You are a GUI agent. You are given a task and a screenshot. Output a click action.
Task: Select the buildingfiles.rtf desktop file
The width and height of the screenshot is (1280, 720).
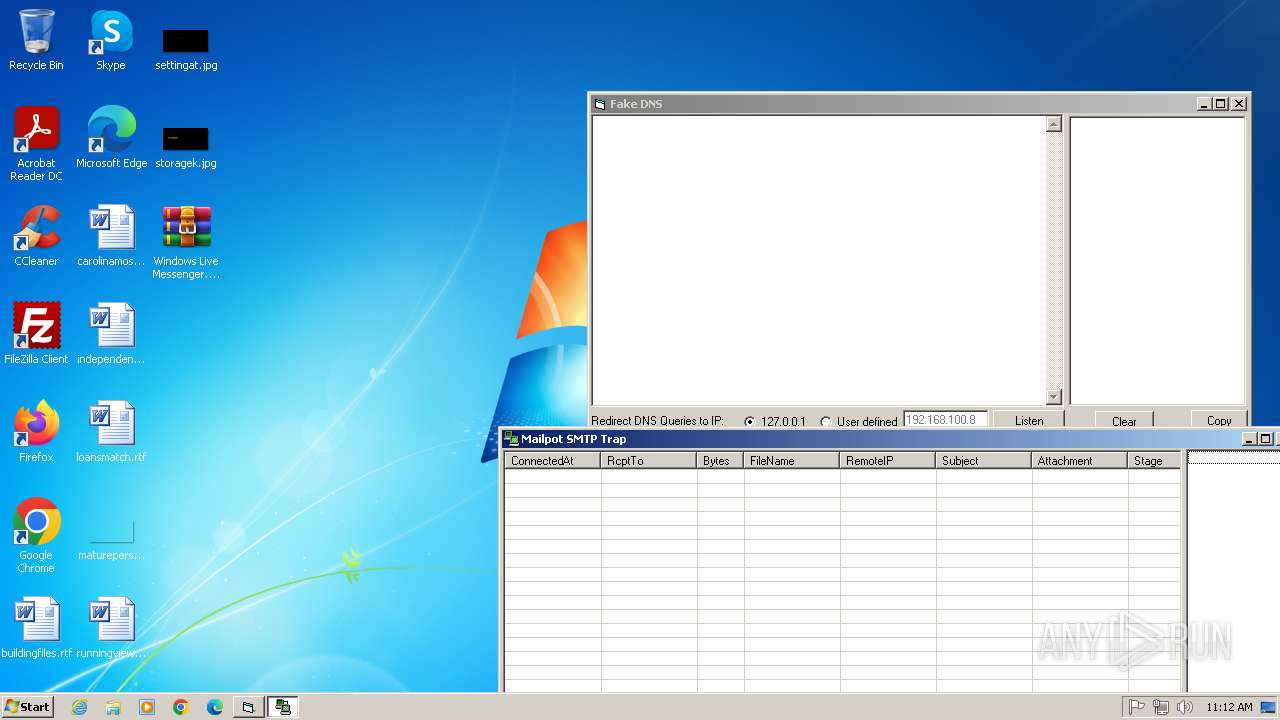[36, 627]
